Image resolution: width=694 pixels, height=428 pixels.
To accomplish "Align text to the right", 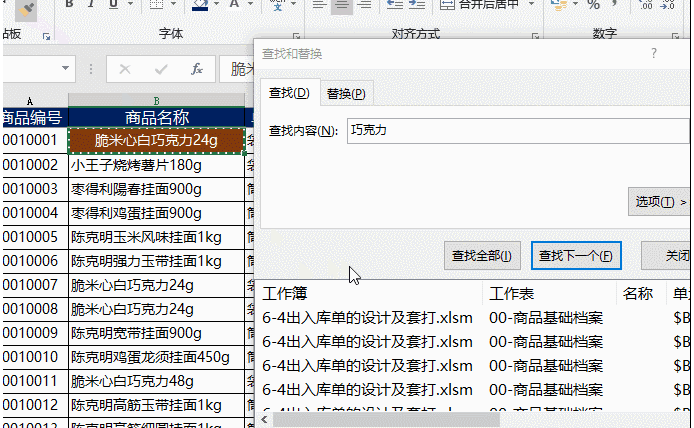I will click(x=364, y=5).
